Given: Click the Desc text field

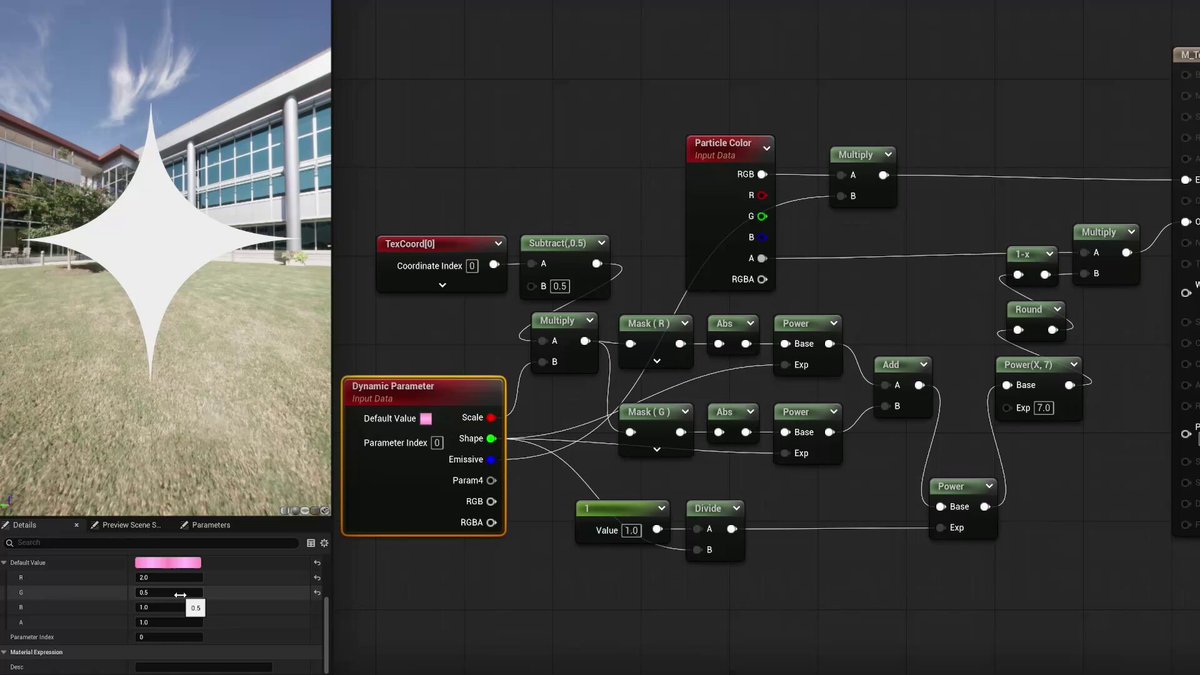Looking at the screenshot, I should [204, 667].
